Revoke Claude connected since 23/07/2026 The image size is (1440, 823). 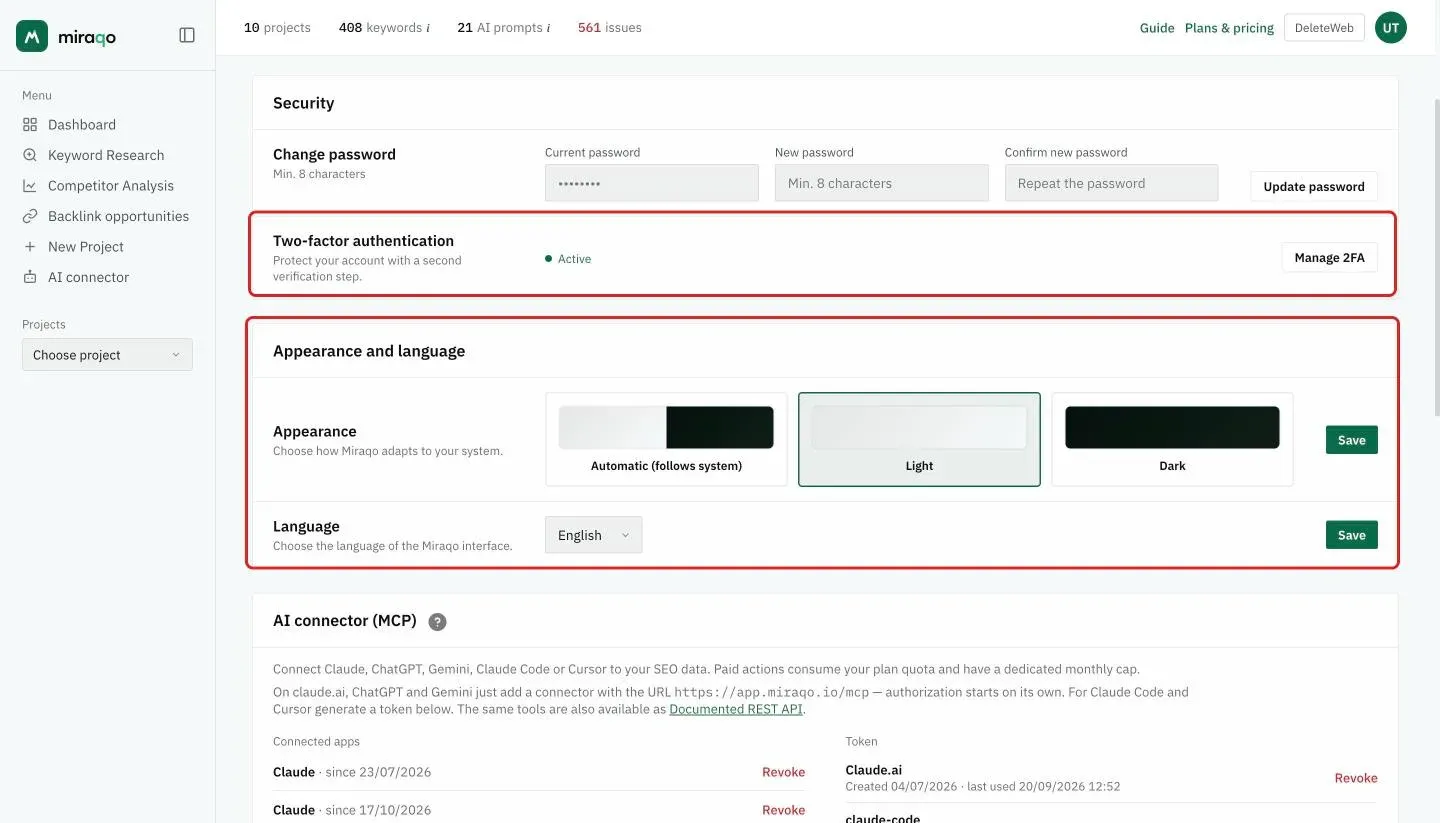point(783,772)
